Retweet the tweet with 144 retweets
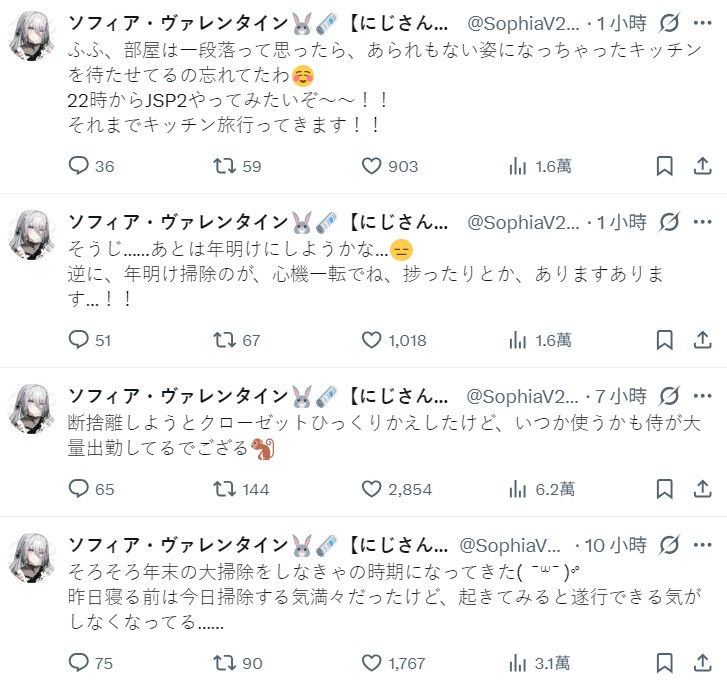This screenshot has height=683, width=727. point(226,489)
